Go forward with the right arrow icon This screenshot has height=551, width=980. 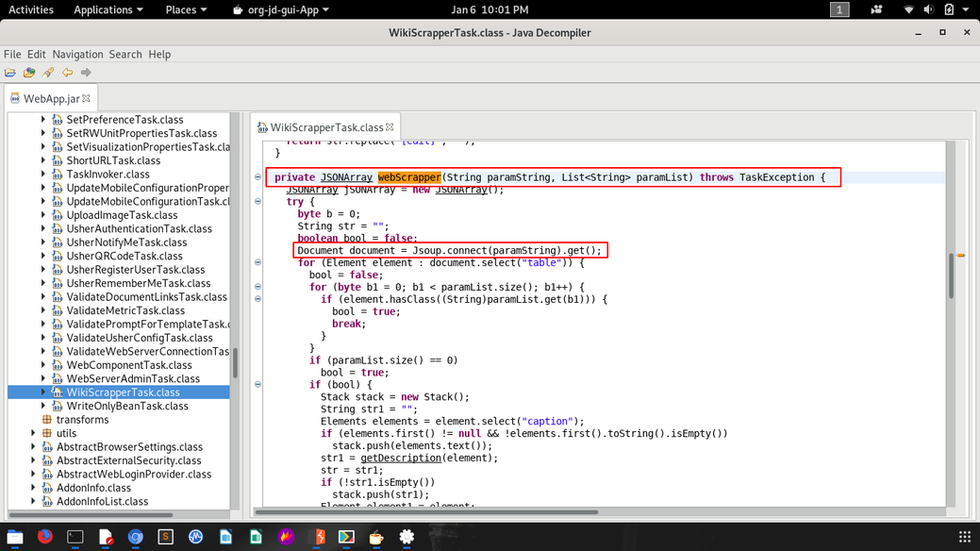point(86,72)
